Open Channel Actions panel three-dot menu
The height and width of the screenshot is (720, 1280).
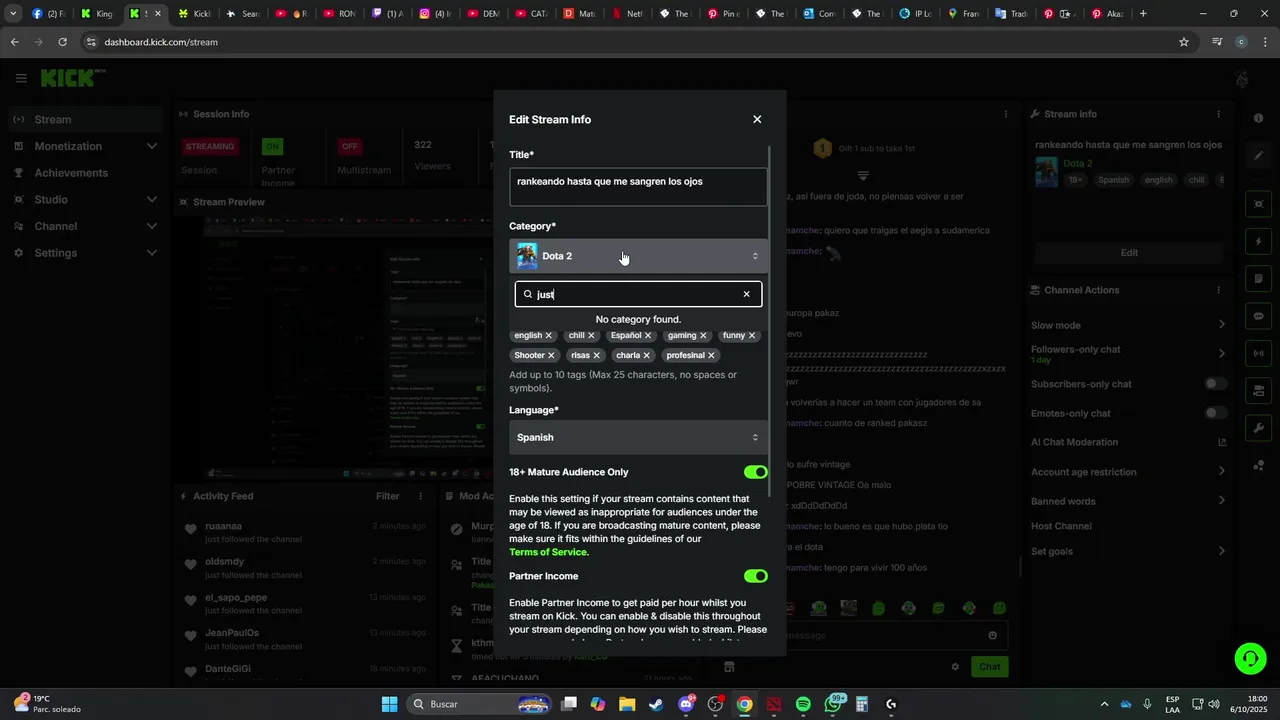pyautogui.click(x=1218, y=290)
